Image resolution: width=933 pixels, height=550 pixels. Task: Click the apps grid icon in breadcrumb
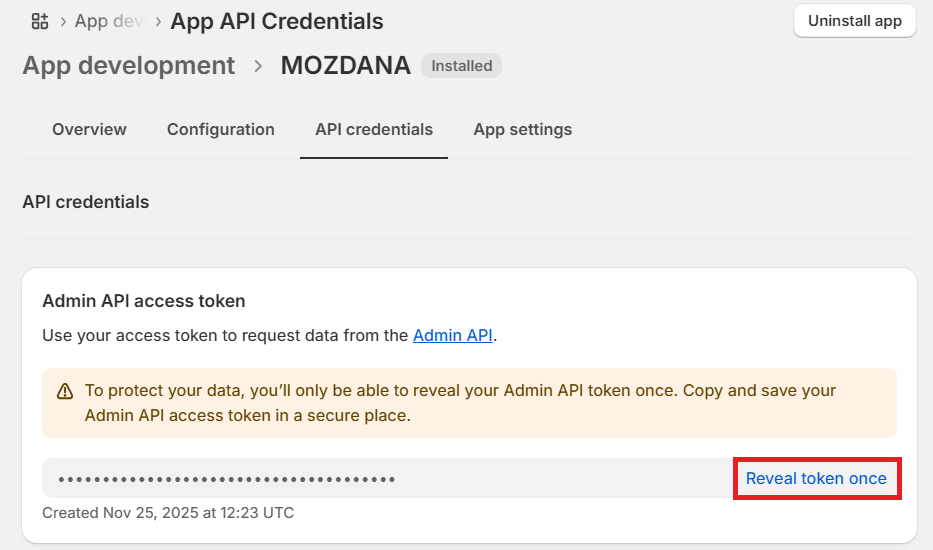40,21
